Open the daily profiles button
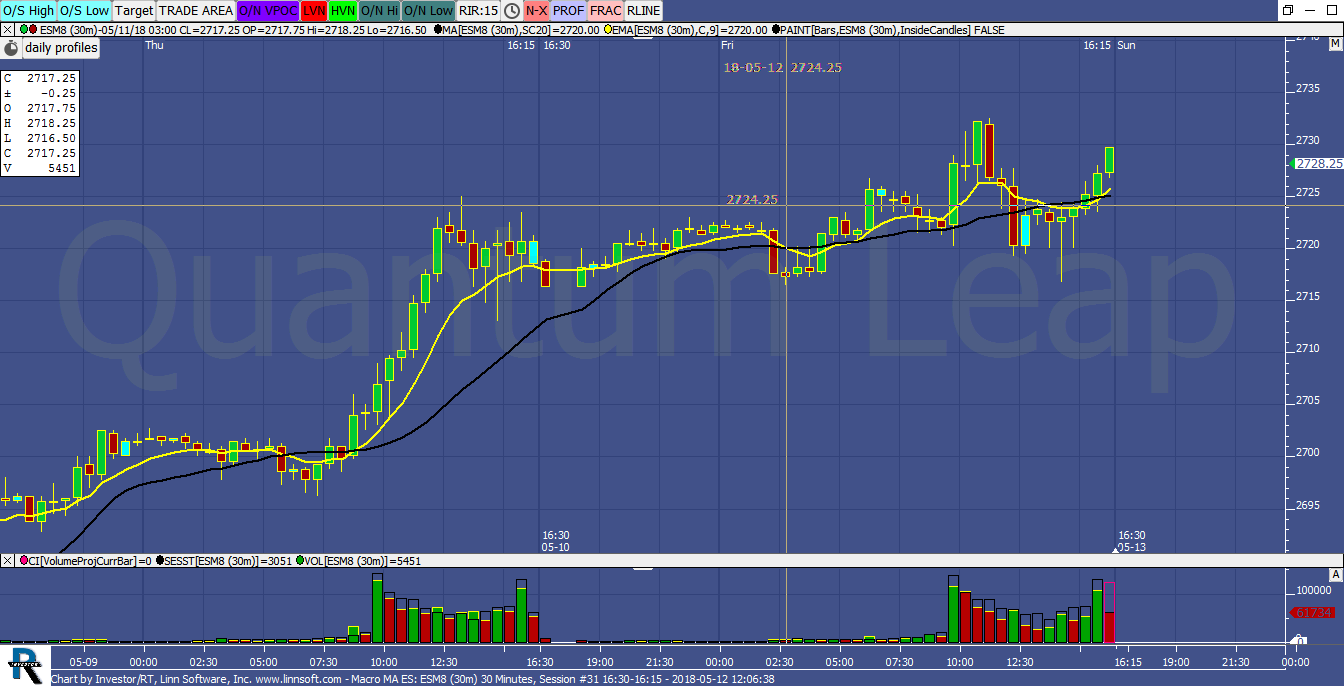This screenshot has width=1344, height=686. pos(62,47)
